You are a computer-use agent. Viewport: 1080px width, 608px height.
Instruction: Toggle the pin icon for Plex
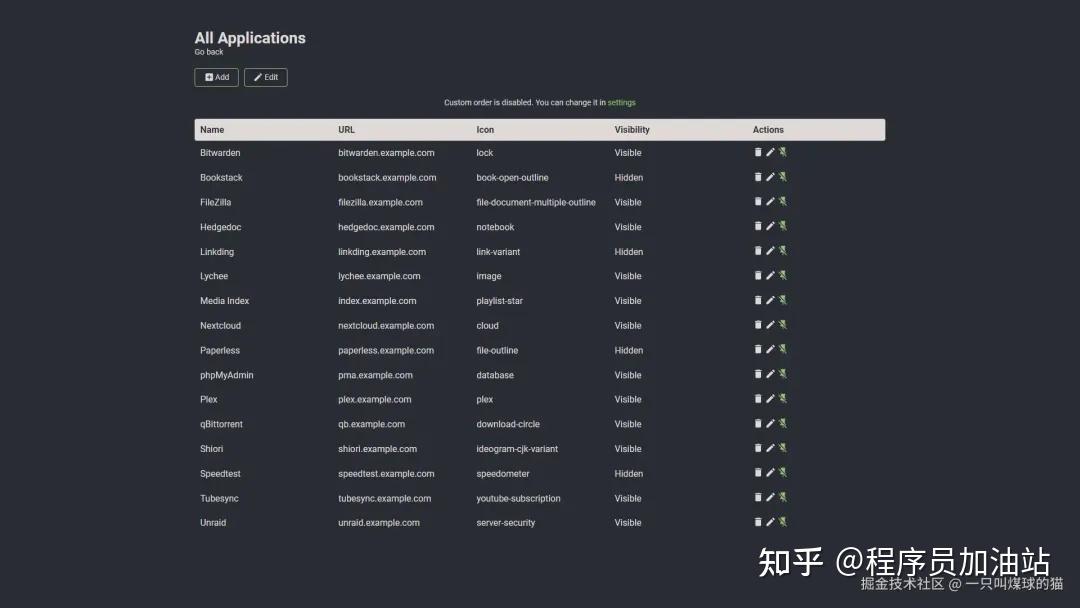(783, 399)
